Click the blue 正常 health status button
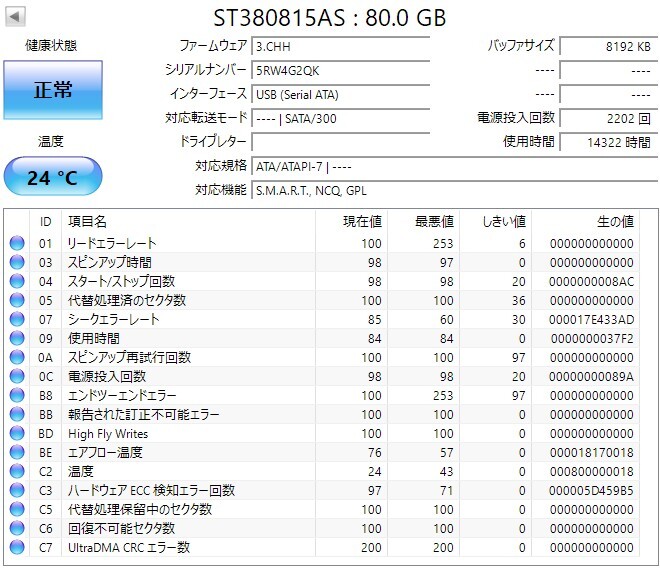 pos(53,90)
